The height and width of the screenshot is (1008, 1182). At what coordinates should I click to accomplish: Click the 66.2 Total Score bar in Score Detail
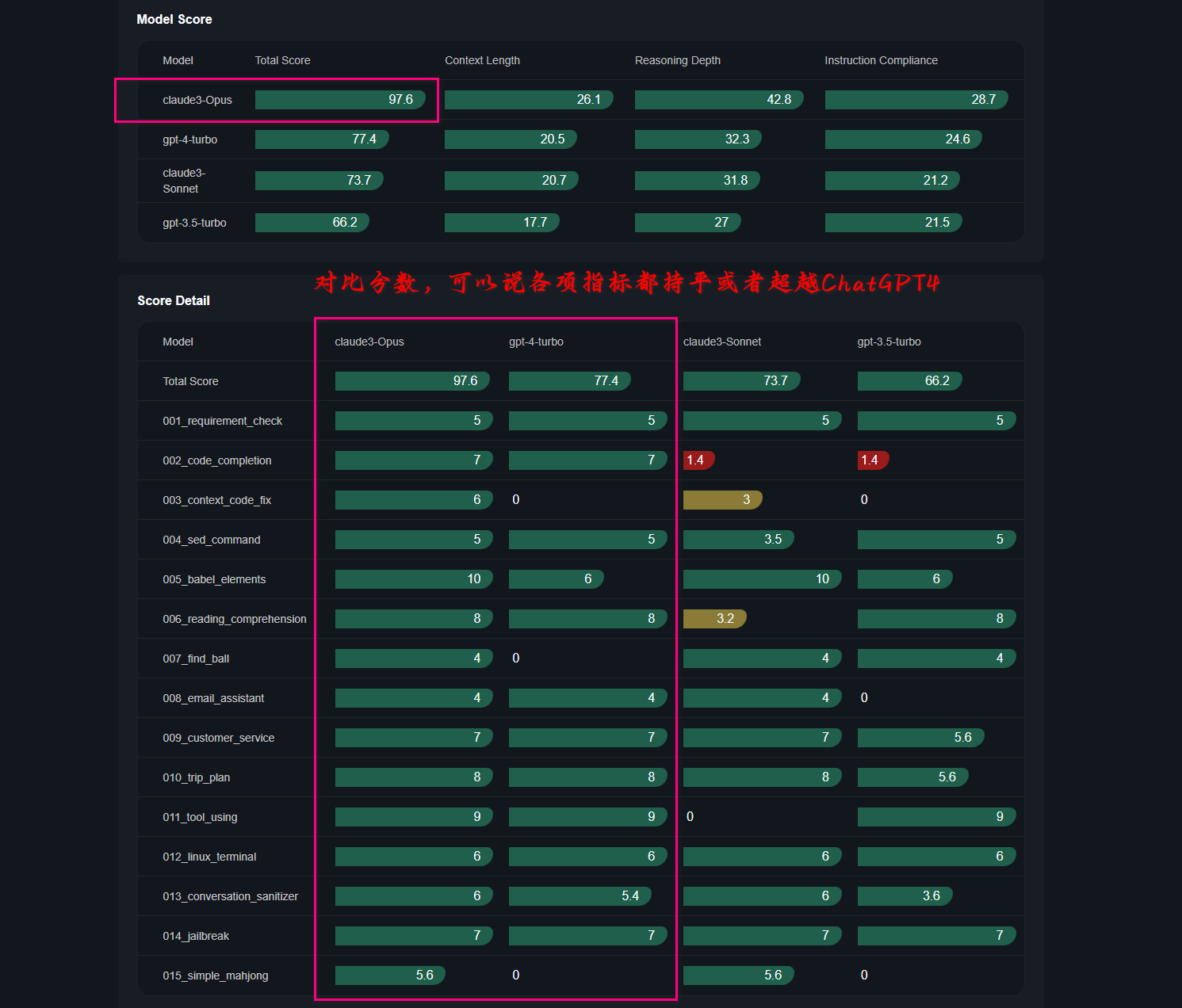910,380
